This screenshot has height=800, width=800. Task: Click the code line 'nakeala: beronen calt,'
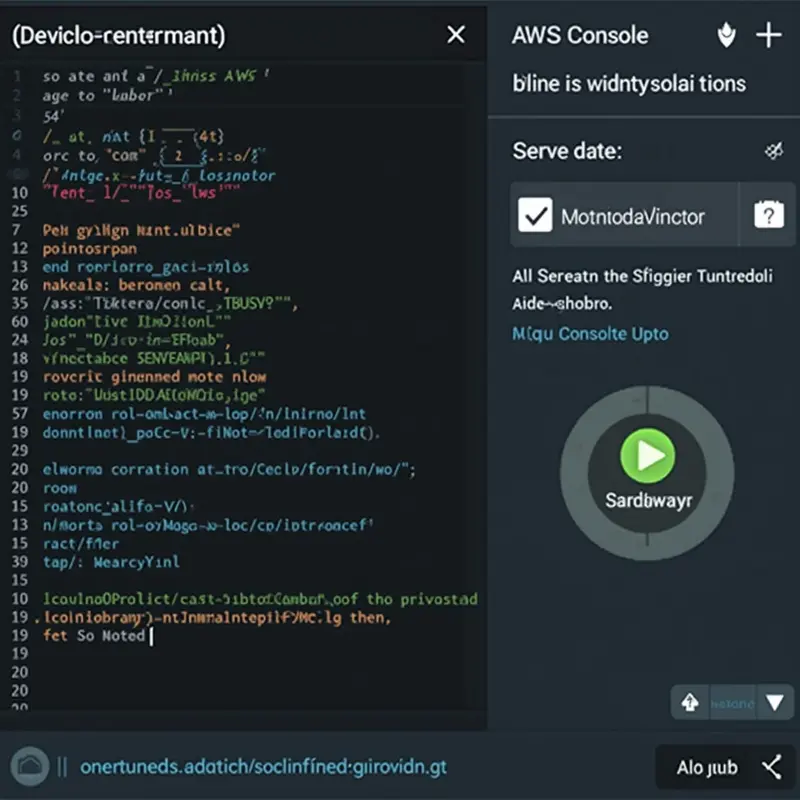click(x=136, y=285)
